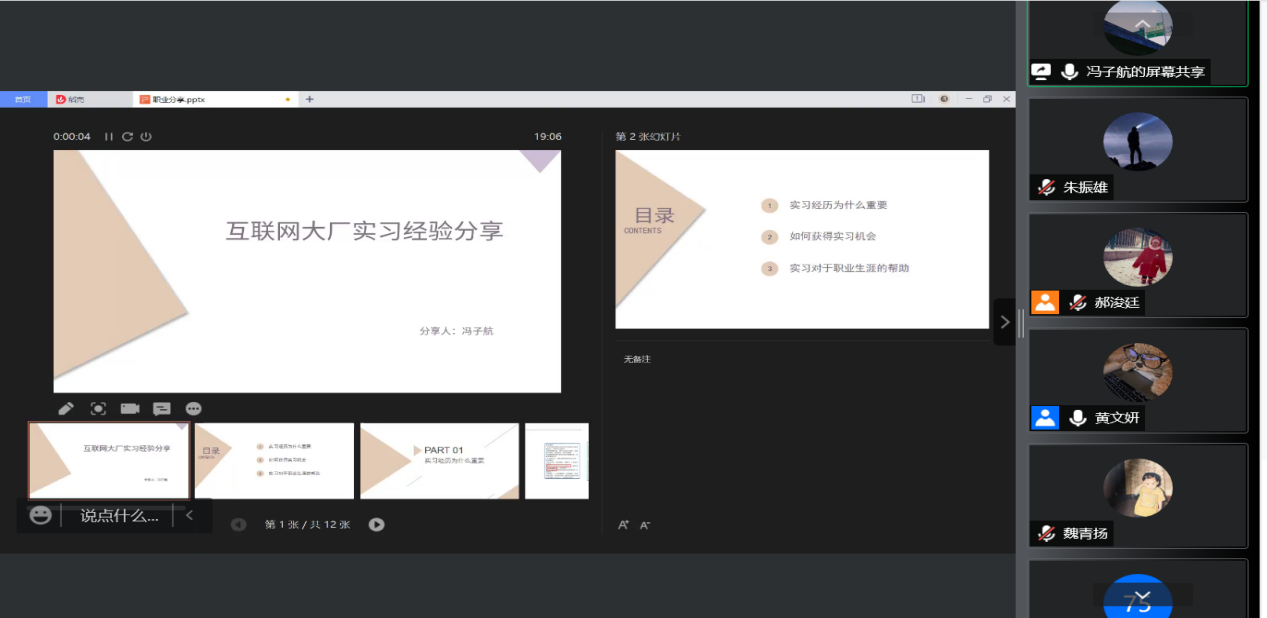Switch to the 首页 tab
1267x618 pixels.
coord(22,99)
